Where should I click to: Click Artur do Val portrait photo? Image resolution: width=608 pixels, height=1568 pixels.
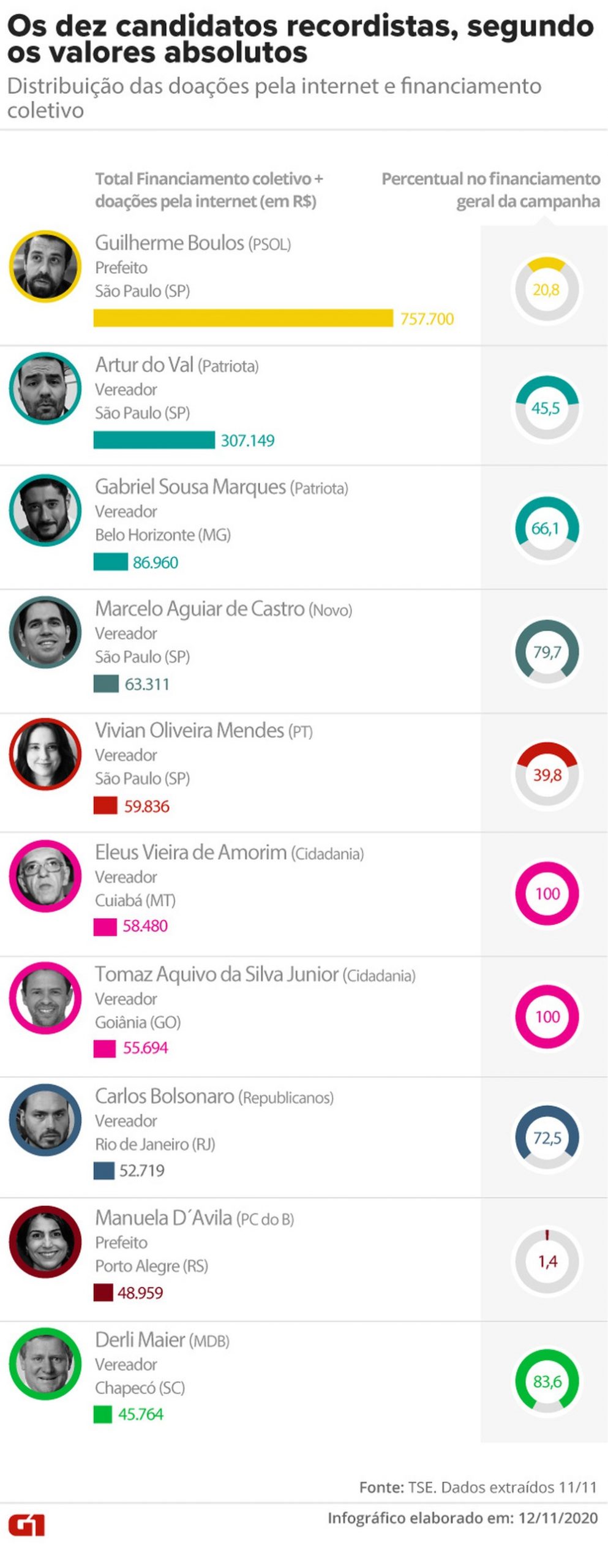(x=45, y=388)
